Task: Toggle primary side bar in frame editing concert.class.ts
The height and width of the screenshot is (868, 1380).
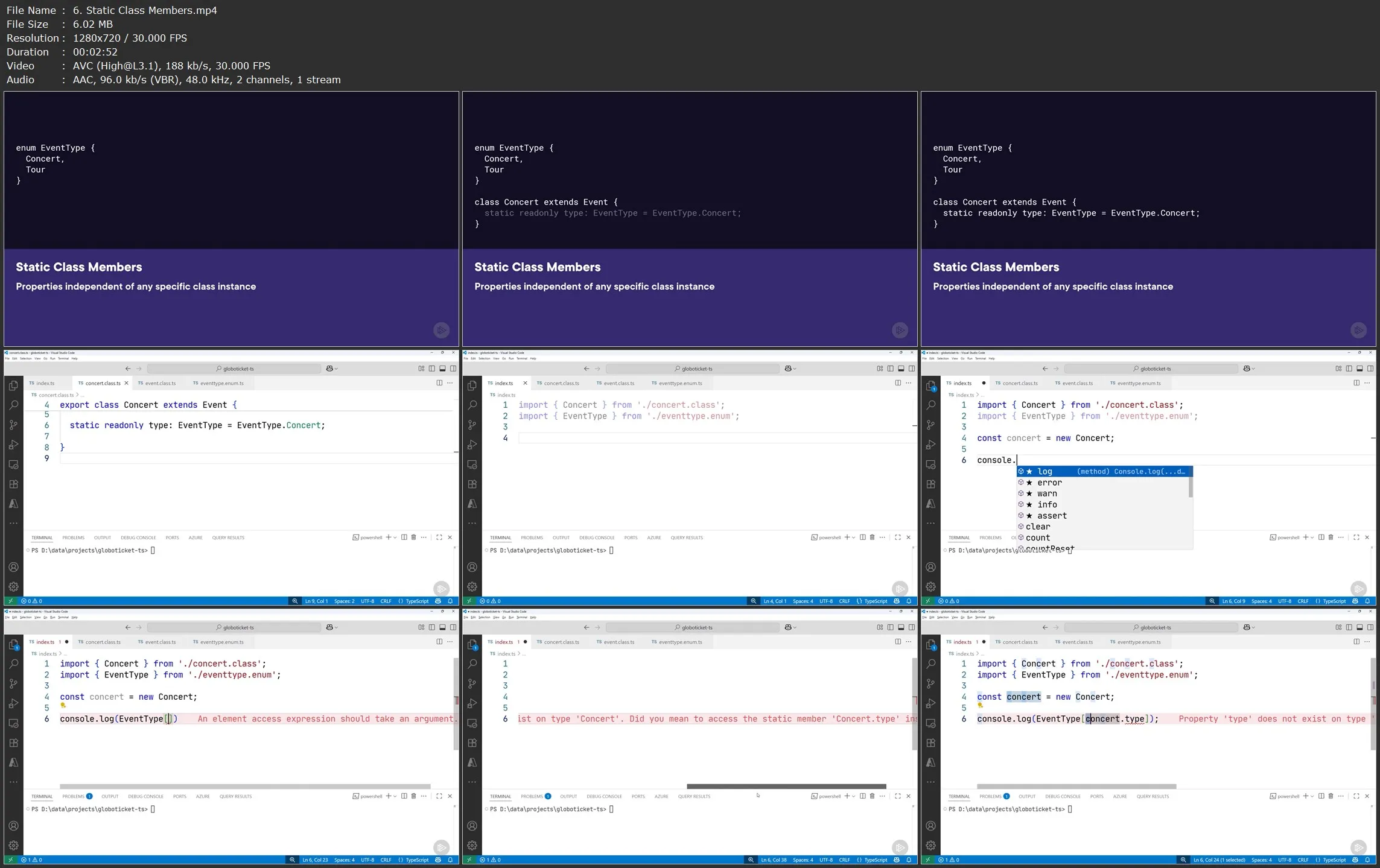Action: tap(432, 369)
